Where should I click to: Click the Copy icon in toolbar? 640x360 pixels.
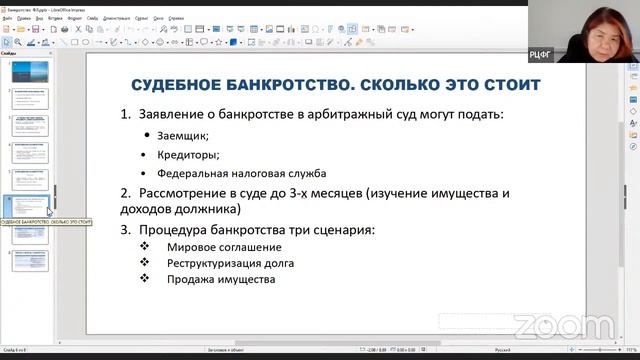tap(89, 29)
